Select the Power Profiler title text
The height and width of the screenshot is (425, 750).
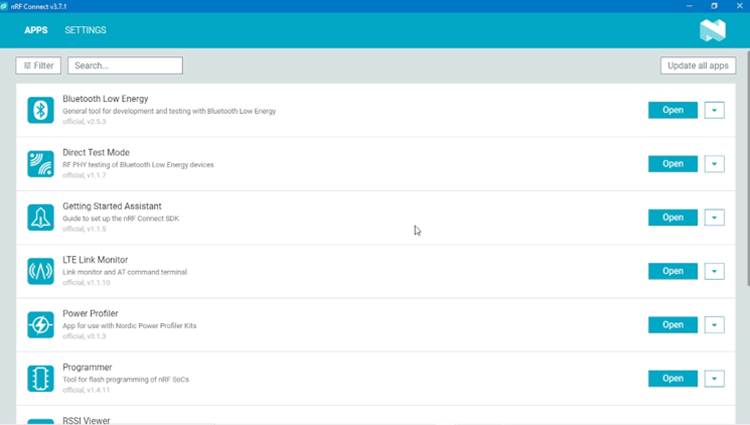click(90, 314)
